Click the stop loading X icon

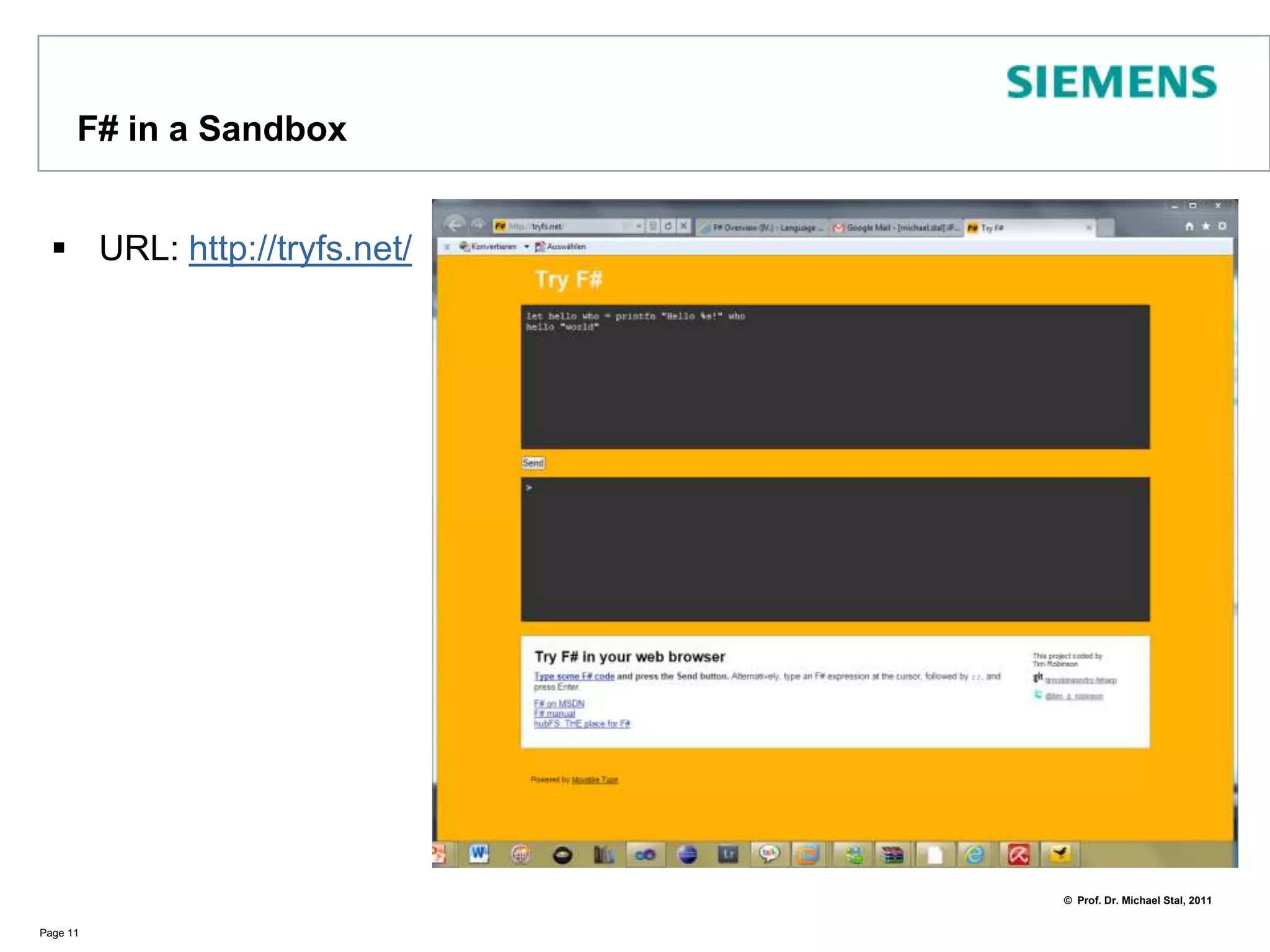(683, 226)
